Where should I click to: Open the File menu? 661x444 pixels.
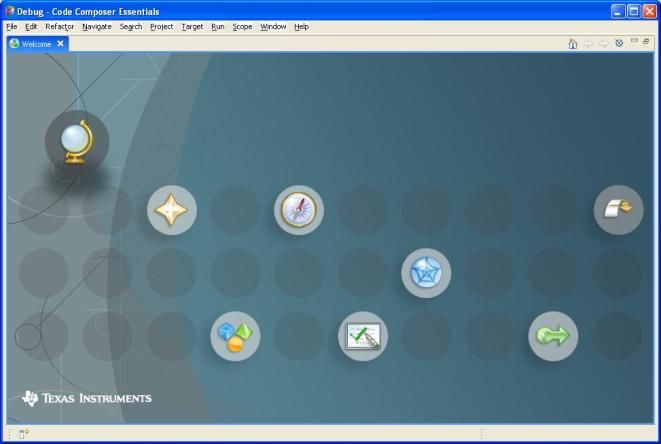(12, 27)
